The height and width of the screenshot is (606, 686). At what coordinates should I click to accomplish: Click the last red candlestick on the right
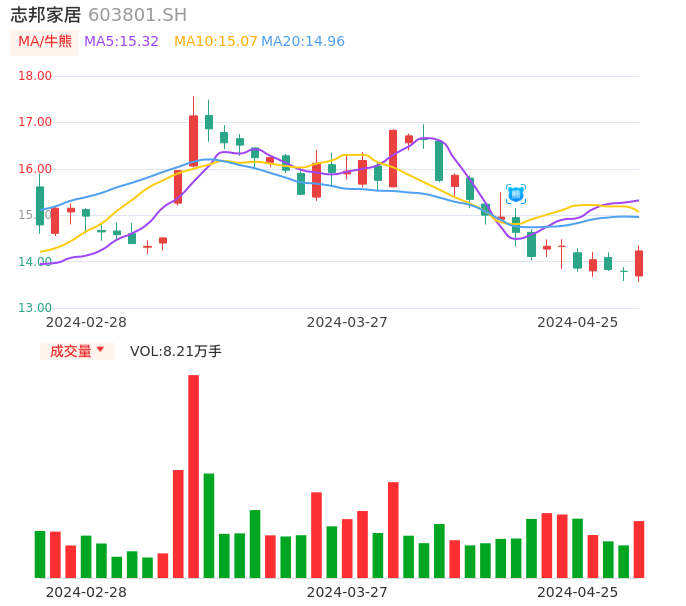(639, 263)
